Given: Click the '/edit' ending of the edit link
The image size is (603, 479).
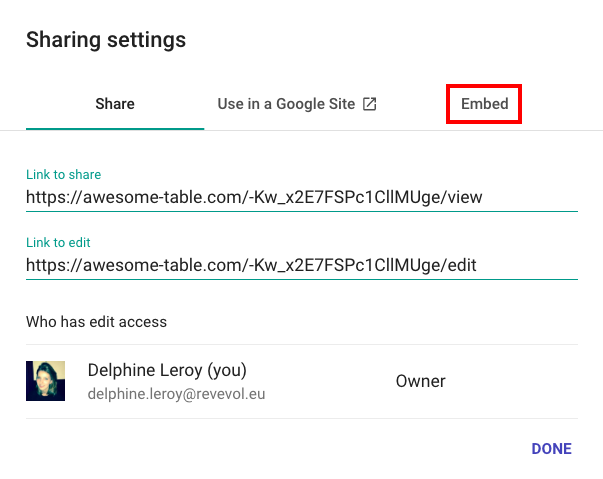Looking at the screenshot, I should pos(459,265).
